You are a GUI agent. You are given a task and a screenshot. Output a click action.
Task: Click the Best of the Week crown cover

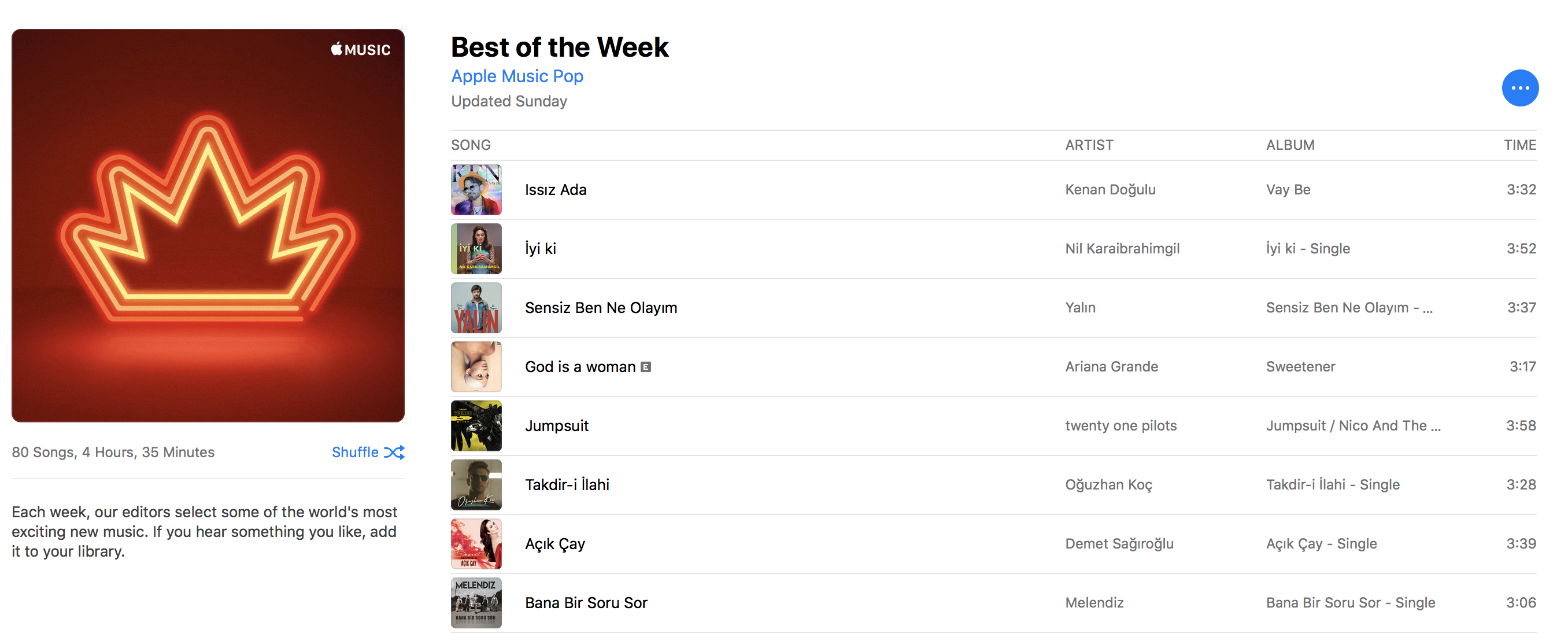pos(208,226)
